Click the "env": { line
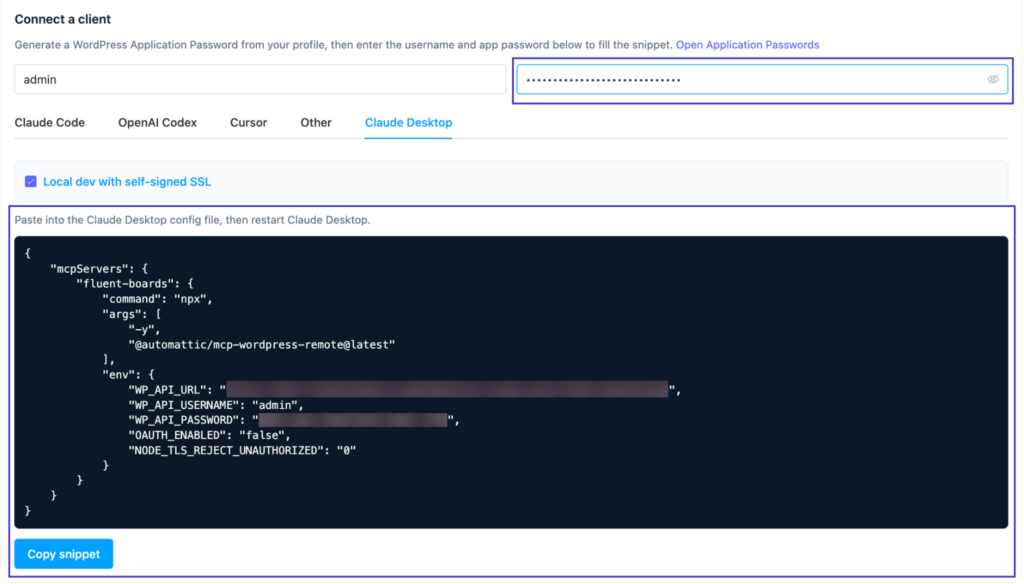 [128, 375]
